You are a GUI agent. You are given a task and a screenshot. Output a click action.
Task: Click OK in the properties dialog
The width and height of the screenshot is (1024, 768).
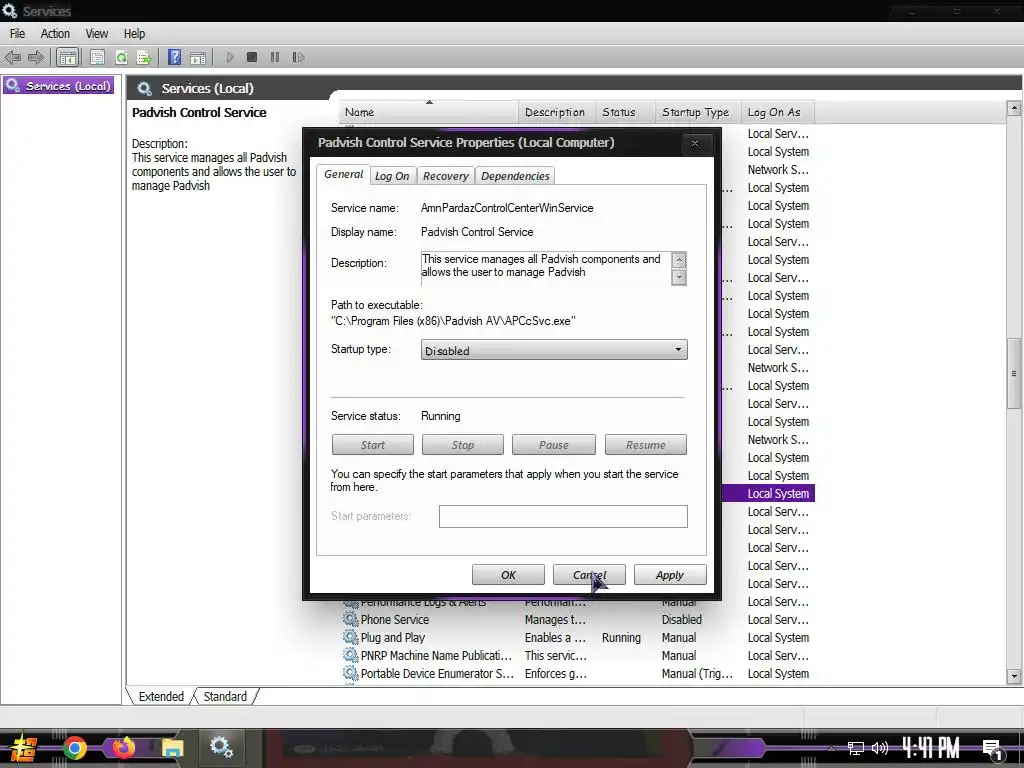point(508,575)
